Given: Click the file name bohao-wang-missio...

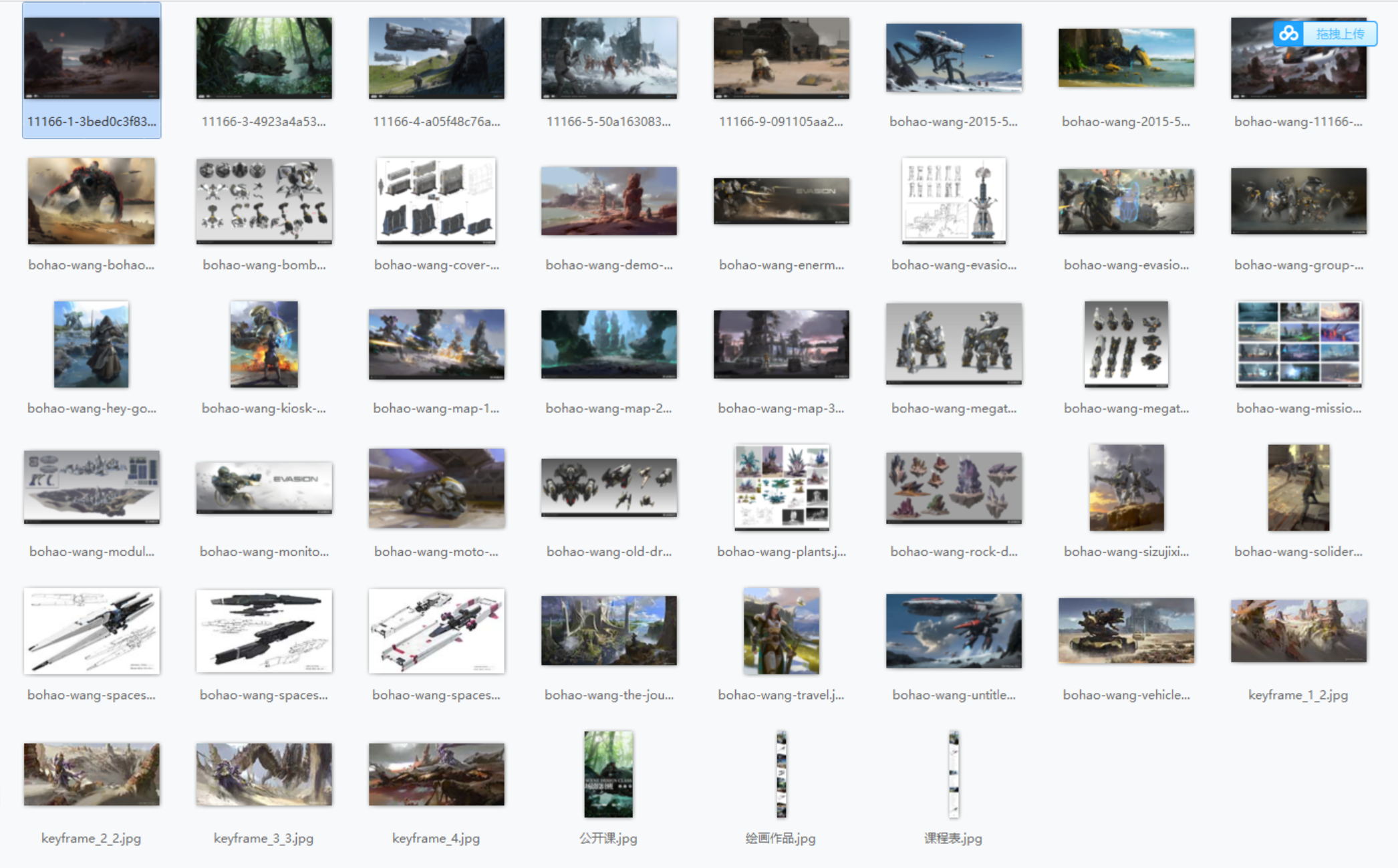Looking at the screenshot, I should [x=1298, y=408].
